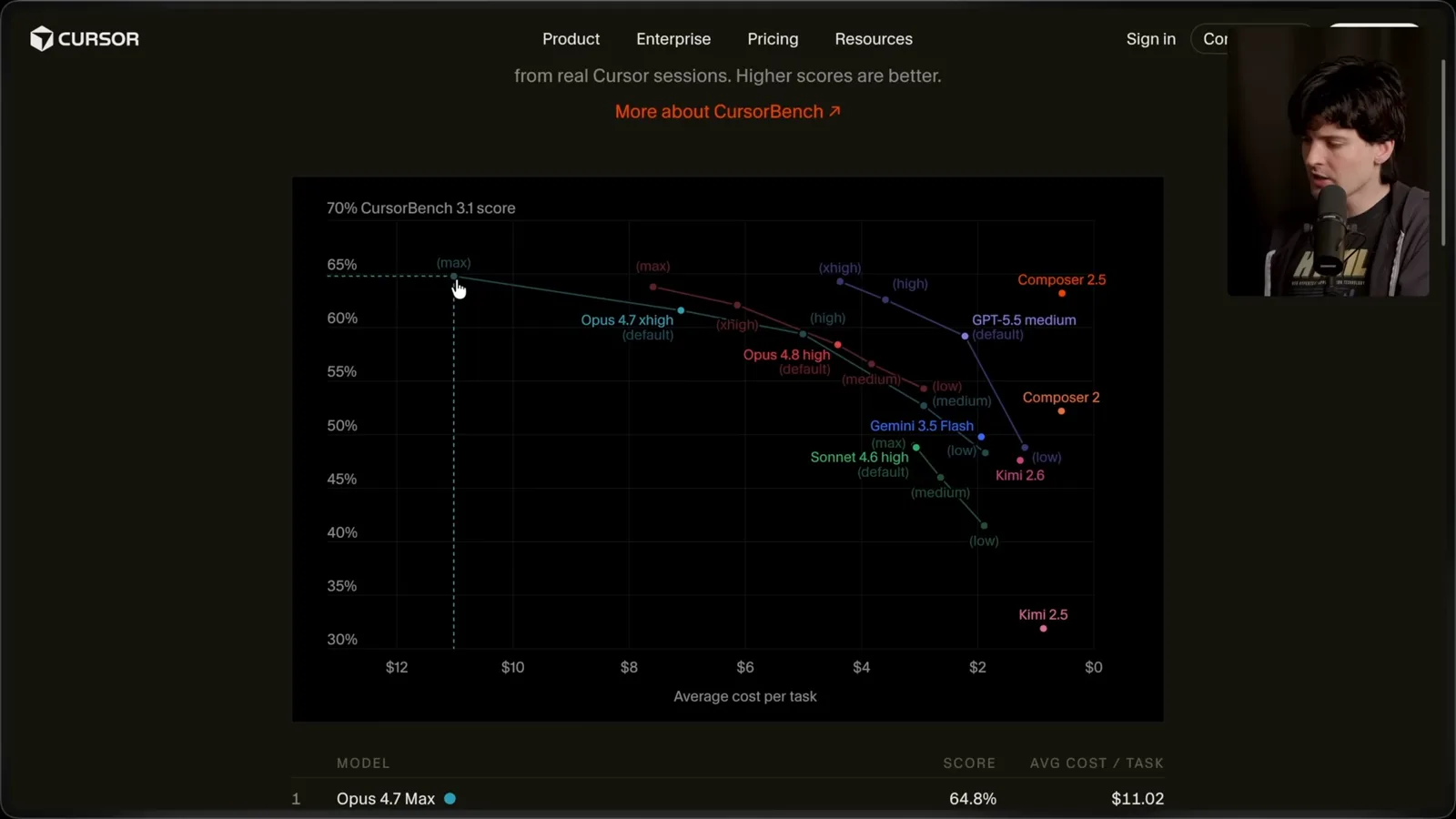Viewport: 1456px width, 819px height.
Task: Select the Gemini 3.5 Flash data point
Action: point(981,438)
